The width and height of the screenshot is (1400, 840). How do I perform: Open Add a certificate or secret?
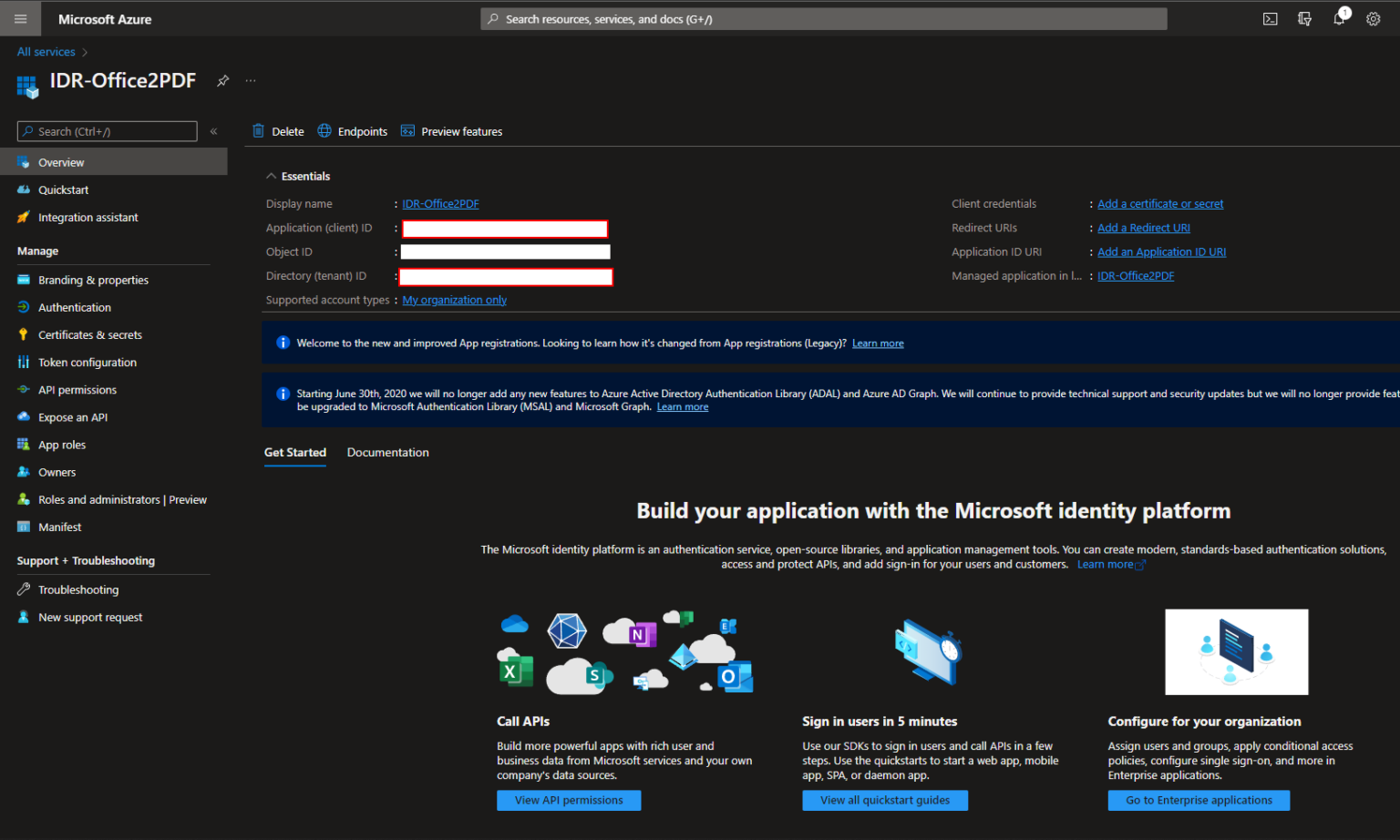(1159, 203)
